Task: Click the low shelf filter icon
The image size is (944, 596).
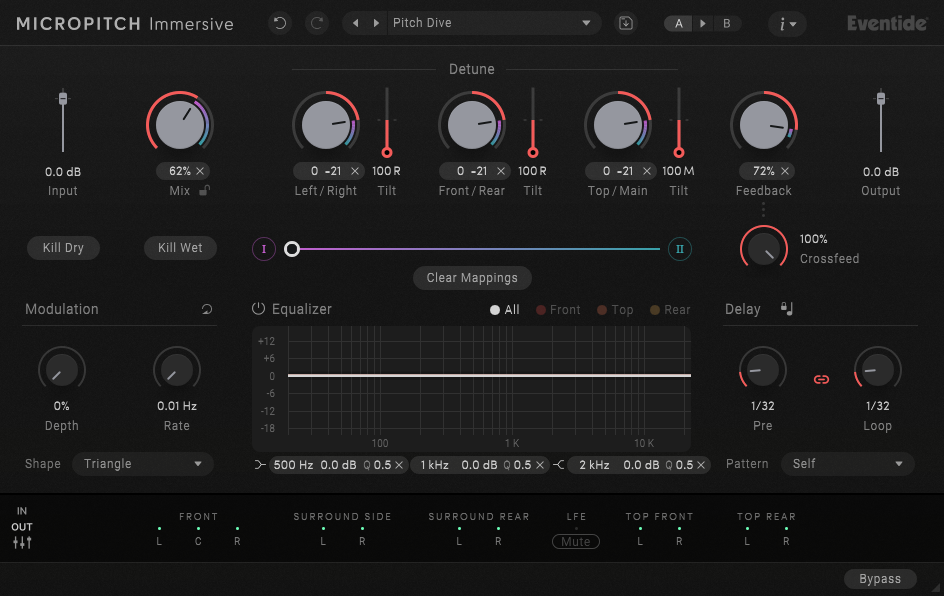Action: point(260,465)
